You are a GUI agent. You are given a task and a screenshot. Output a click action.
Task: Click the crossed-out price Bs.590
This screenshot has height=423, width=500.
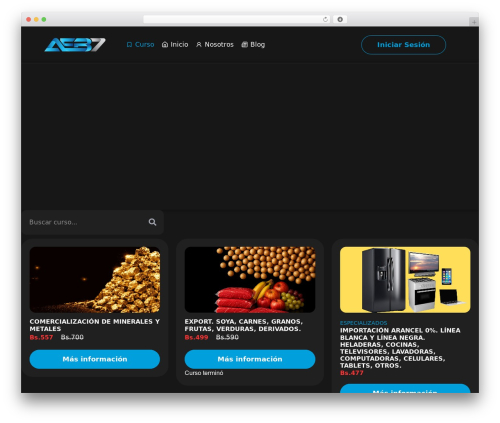[227, 337]
